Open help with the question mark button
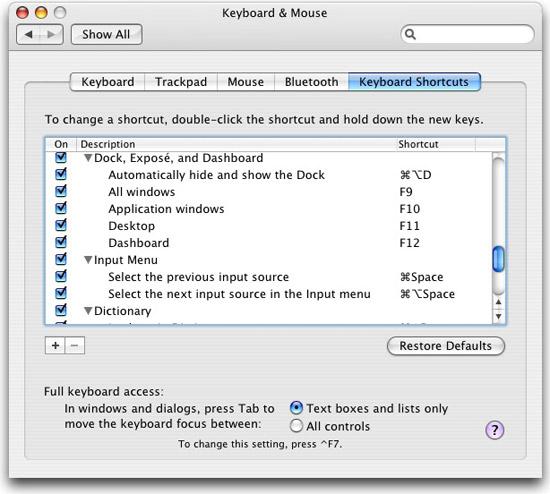Viewport: 550px width, 494px height. 495,430
